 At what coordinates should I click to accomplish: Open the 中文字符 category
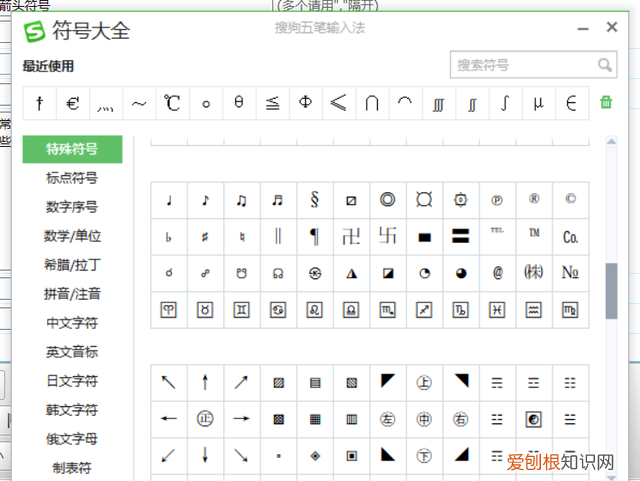pyautogui.click(x=72, y=323)
